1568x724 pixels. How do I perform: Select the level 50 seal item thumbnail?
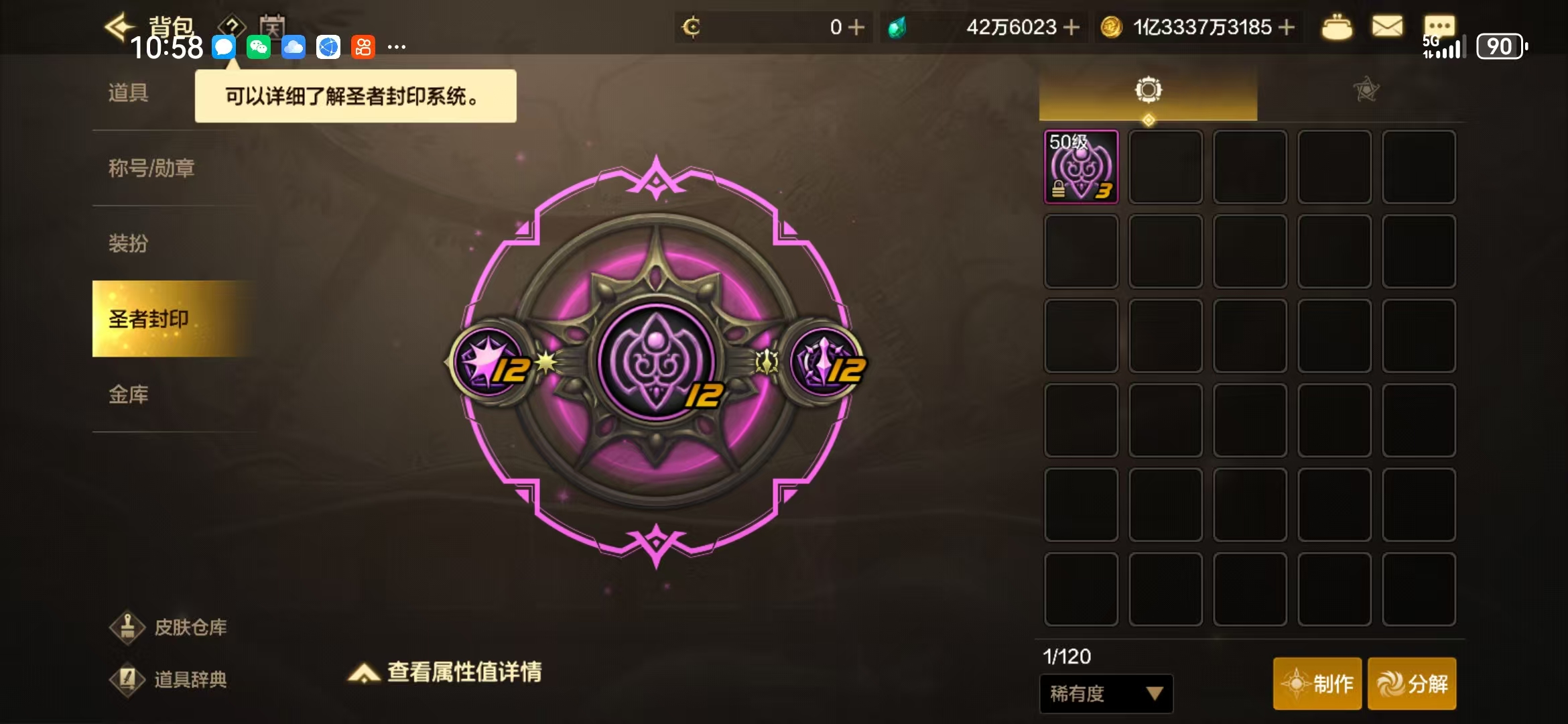(x=1081, y=167)
